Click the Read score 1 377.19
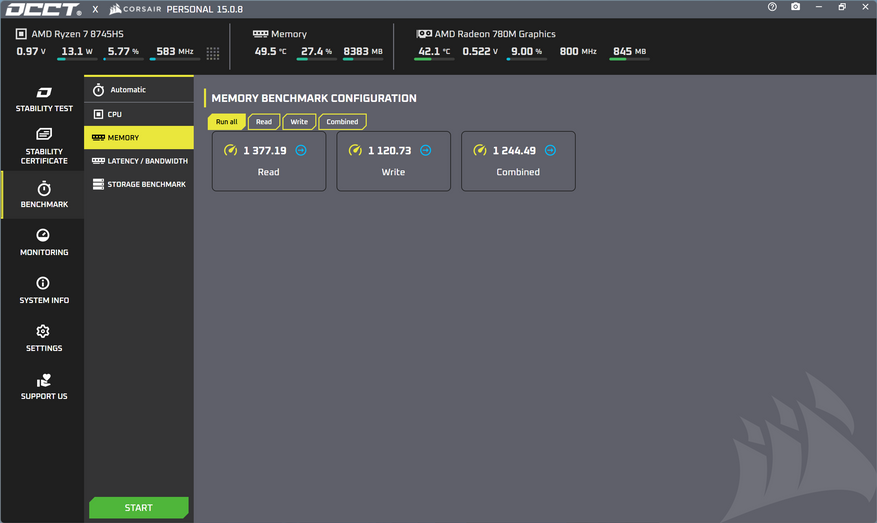This screenshot has width=877, height=523. 265,150
